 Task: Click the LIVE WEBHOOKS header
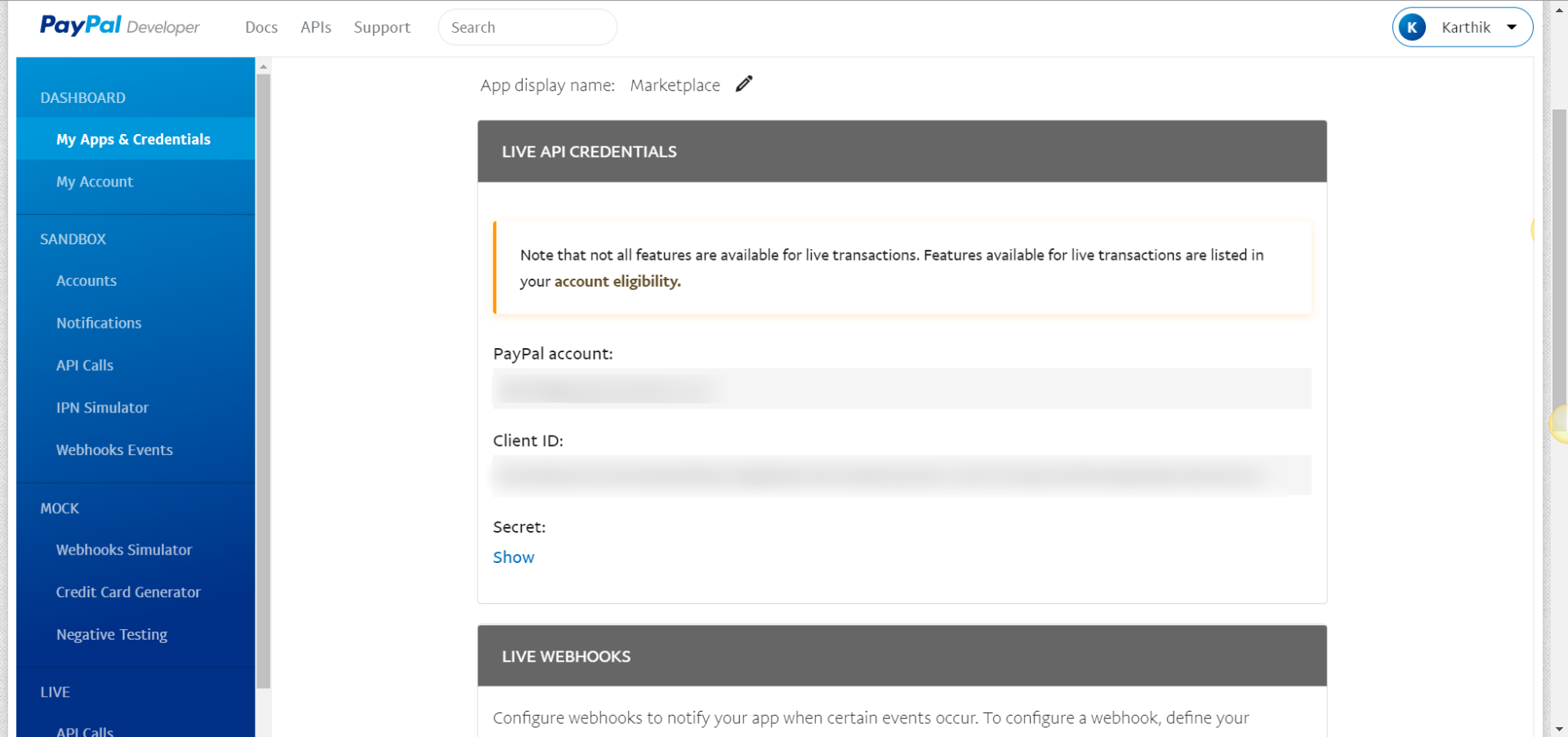[902, 656]
